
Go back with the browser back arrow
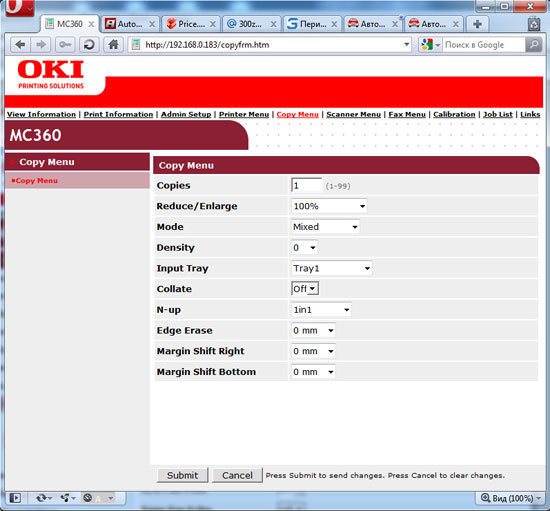tap(20, 45)
